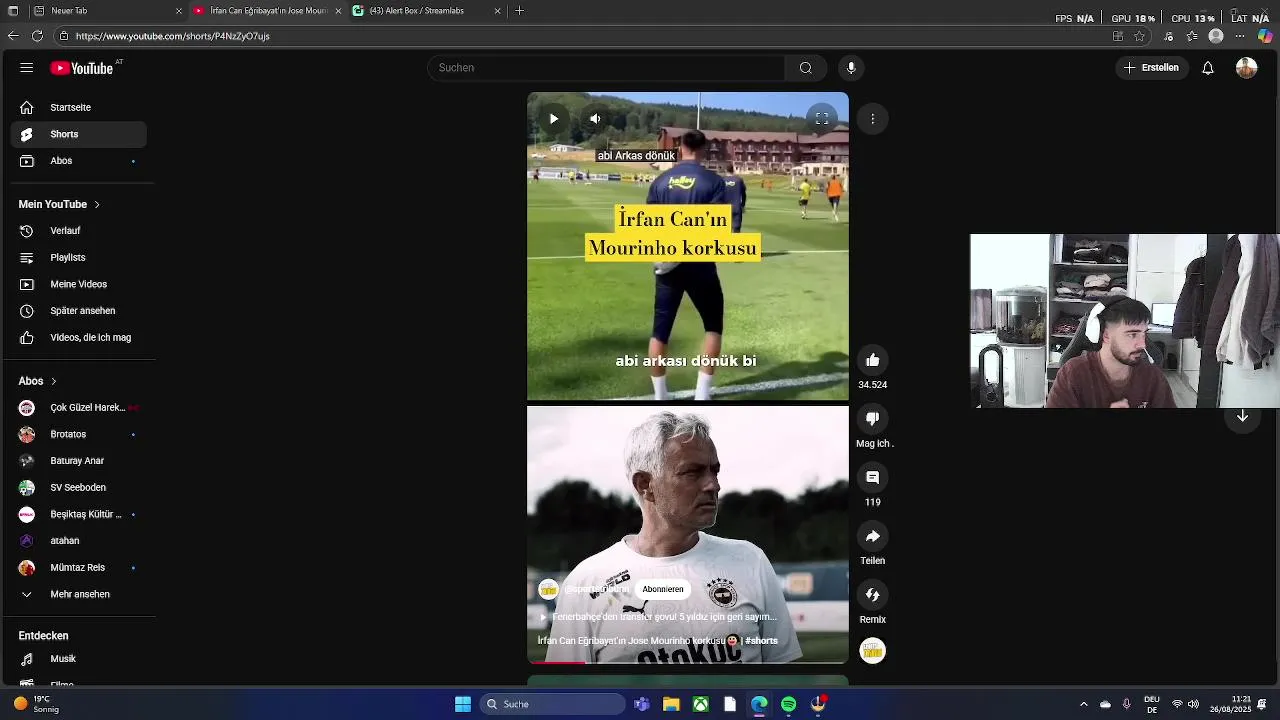Subscribe with the Abonnieren button

663,589
